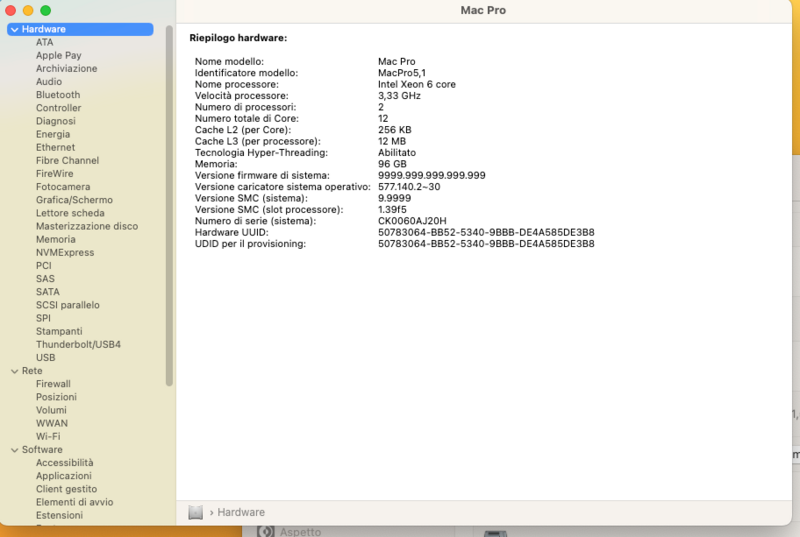Viewport: 800px width, 537px height.
Task: Select Archiviazione in the hardware list
Action: pyautogui.click(x=67, y=69)
